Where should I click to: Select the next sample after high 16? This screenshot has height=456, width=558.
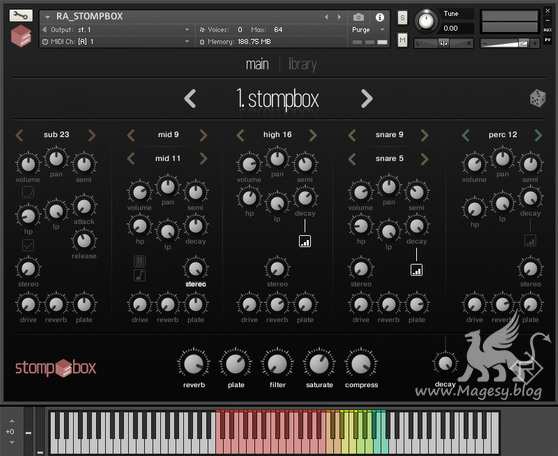coord(313,135)
